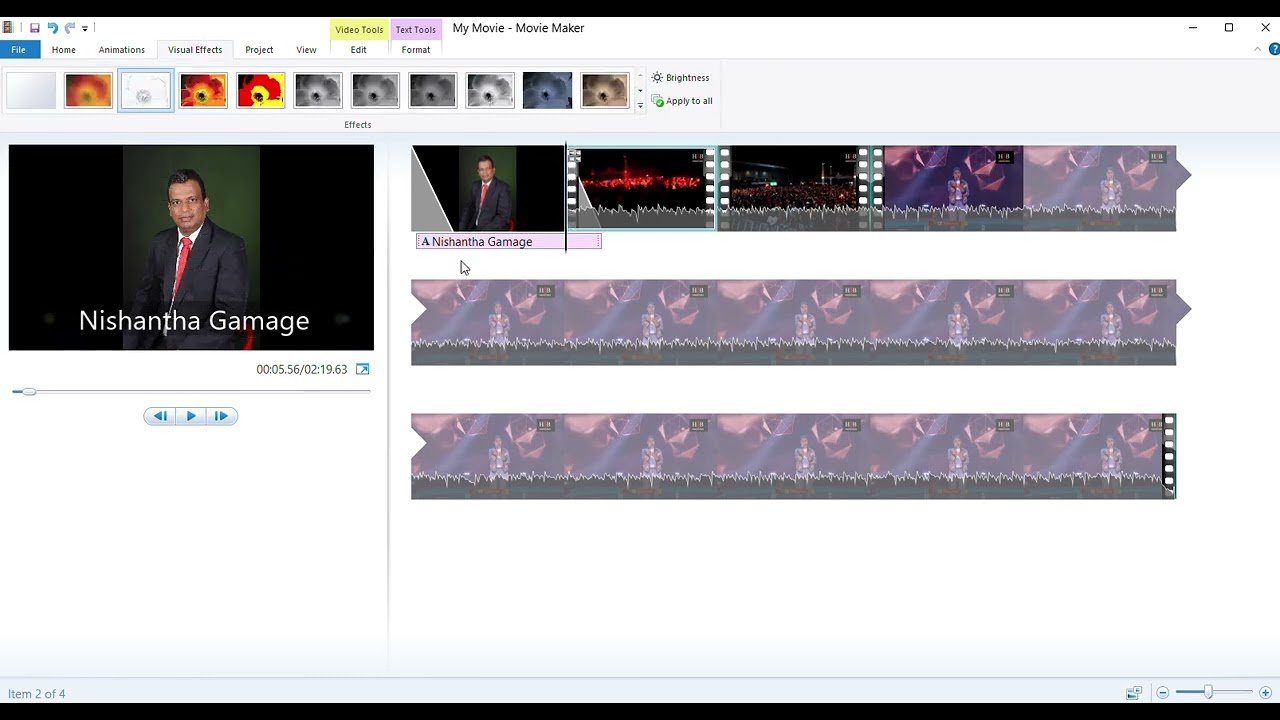Image resolution: width=1280 pixels, height=720 pixels.
Task: Select the No effect blank thumbnail
Action: [x=31, y=90]
